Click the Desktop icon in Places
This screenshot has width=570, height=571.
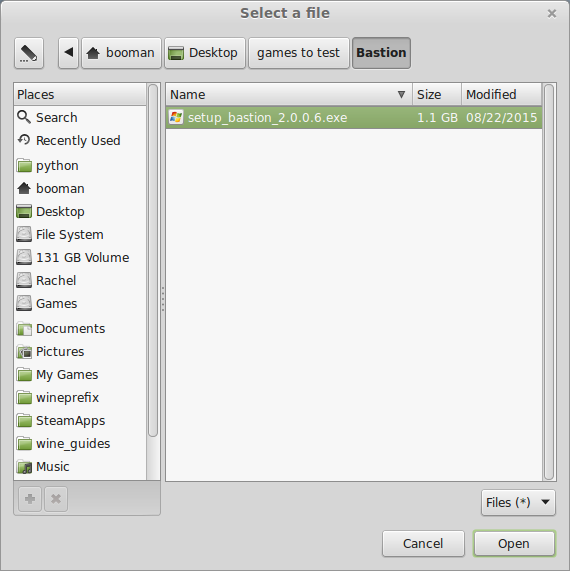[24, 212]
